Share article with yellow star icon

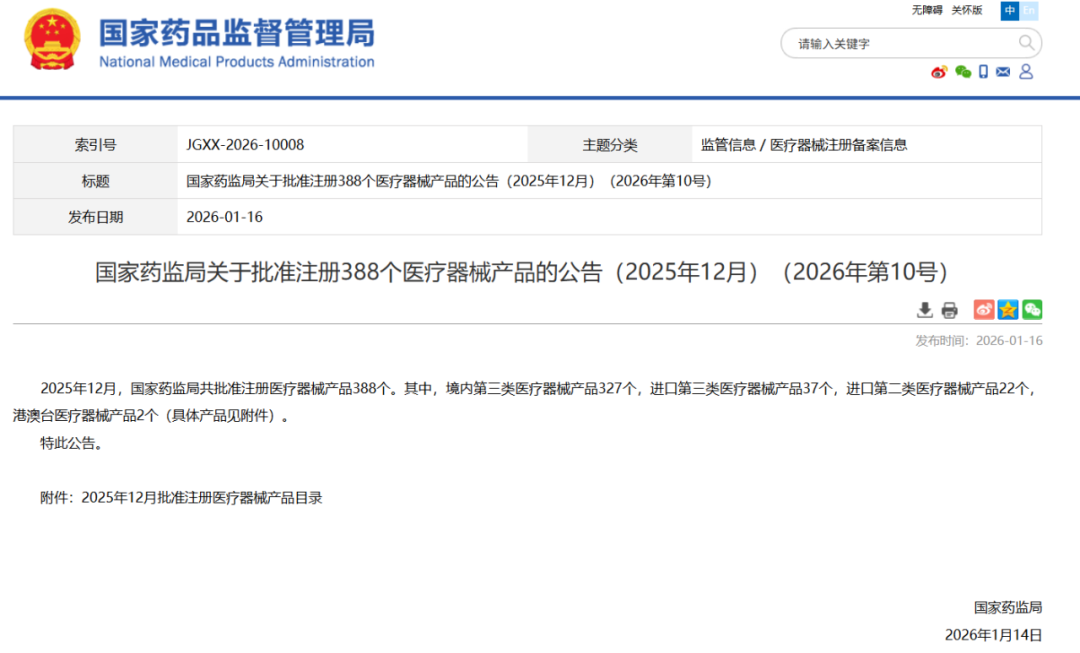(1008, 310)
